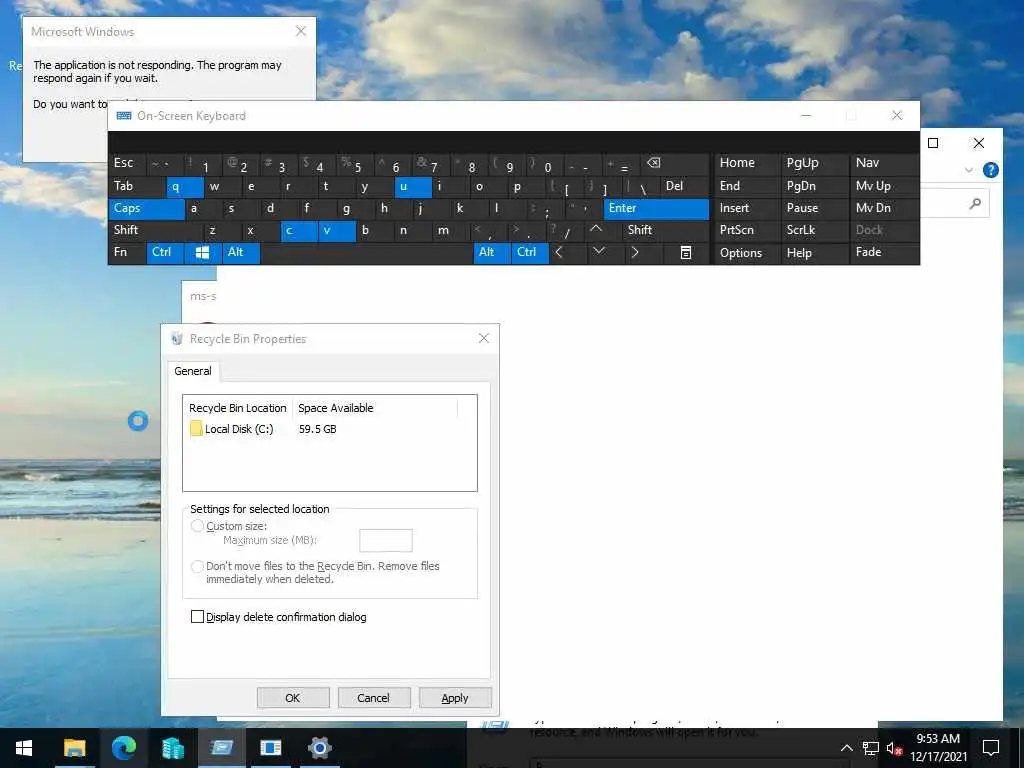
Task: Toggle the Caps key on the On-Screen Keyboard
Action: (147, 208)
